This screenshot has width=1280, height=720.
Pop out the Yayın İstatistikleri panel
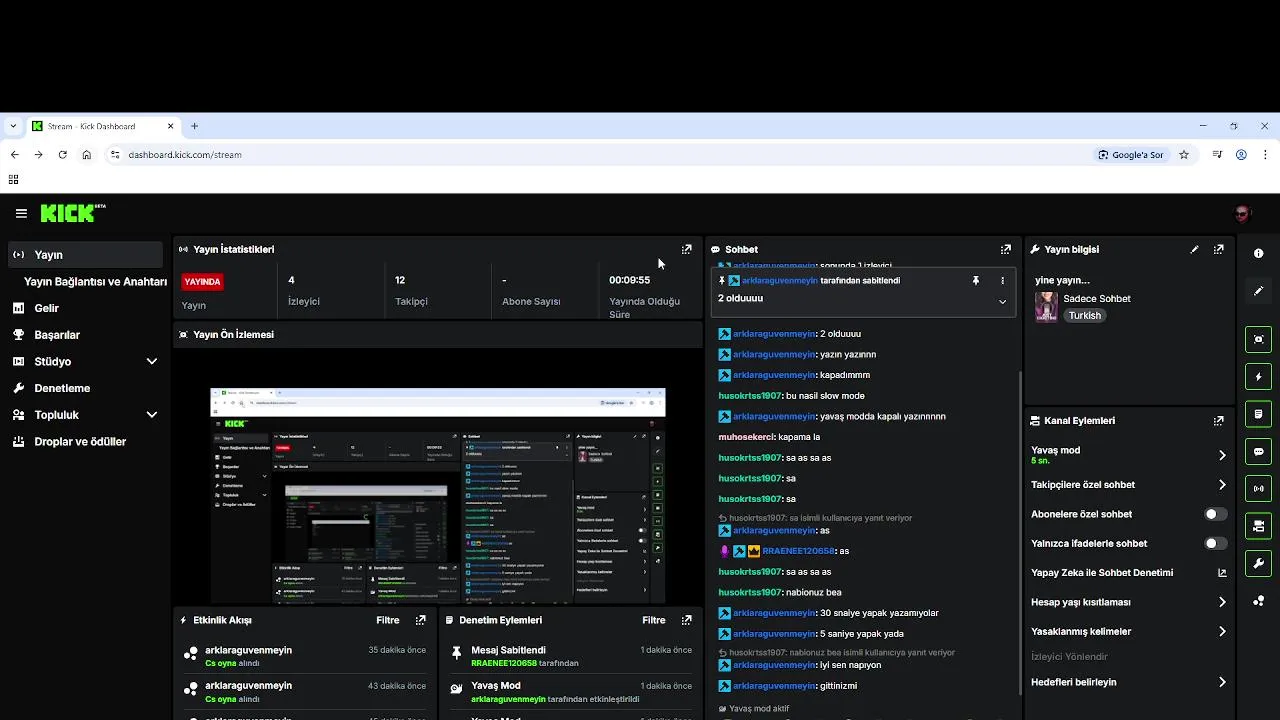[x=686, y=249]
